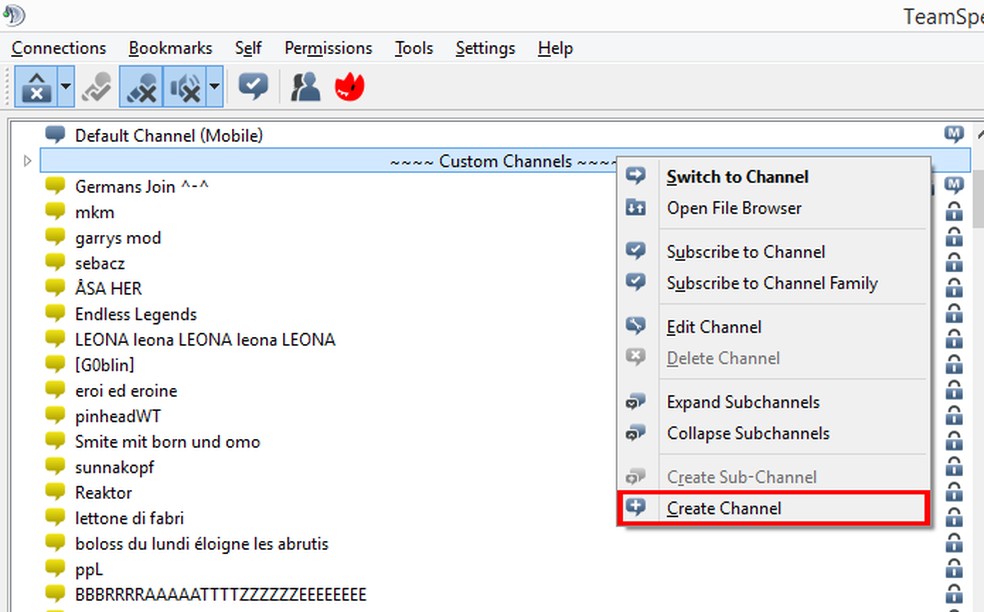The width and height of the screenshot is (984, 612).
Task: Open the Contacts toolbar icon
Action: [304, 87]
